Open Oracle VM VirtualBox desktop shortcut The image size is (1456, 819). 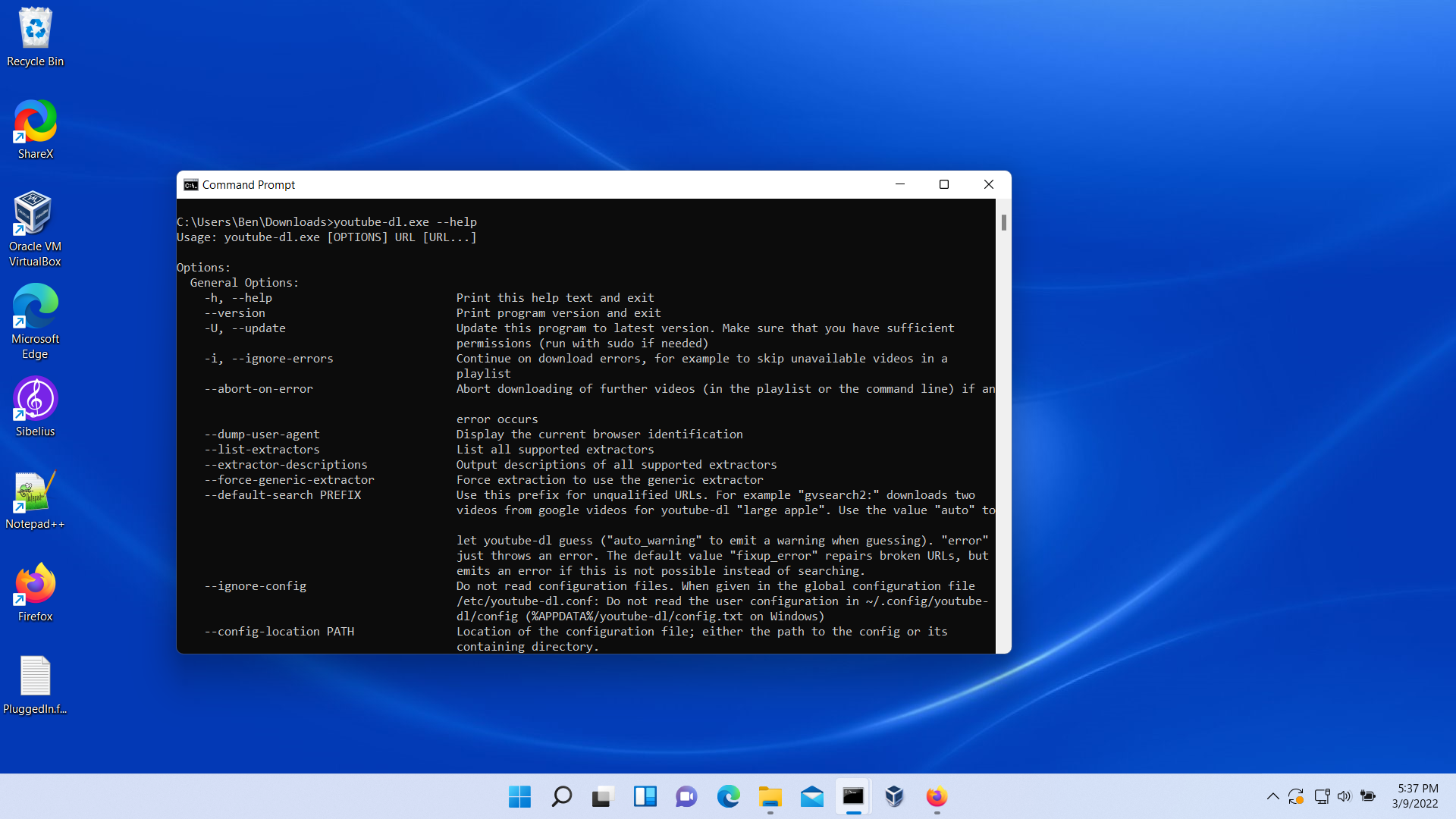[35, 227]
